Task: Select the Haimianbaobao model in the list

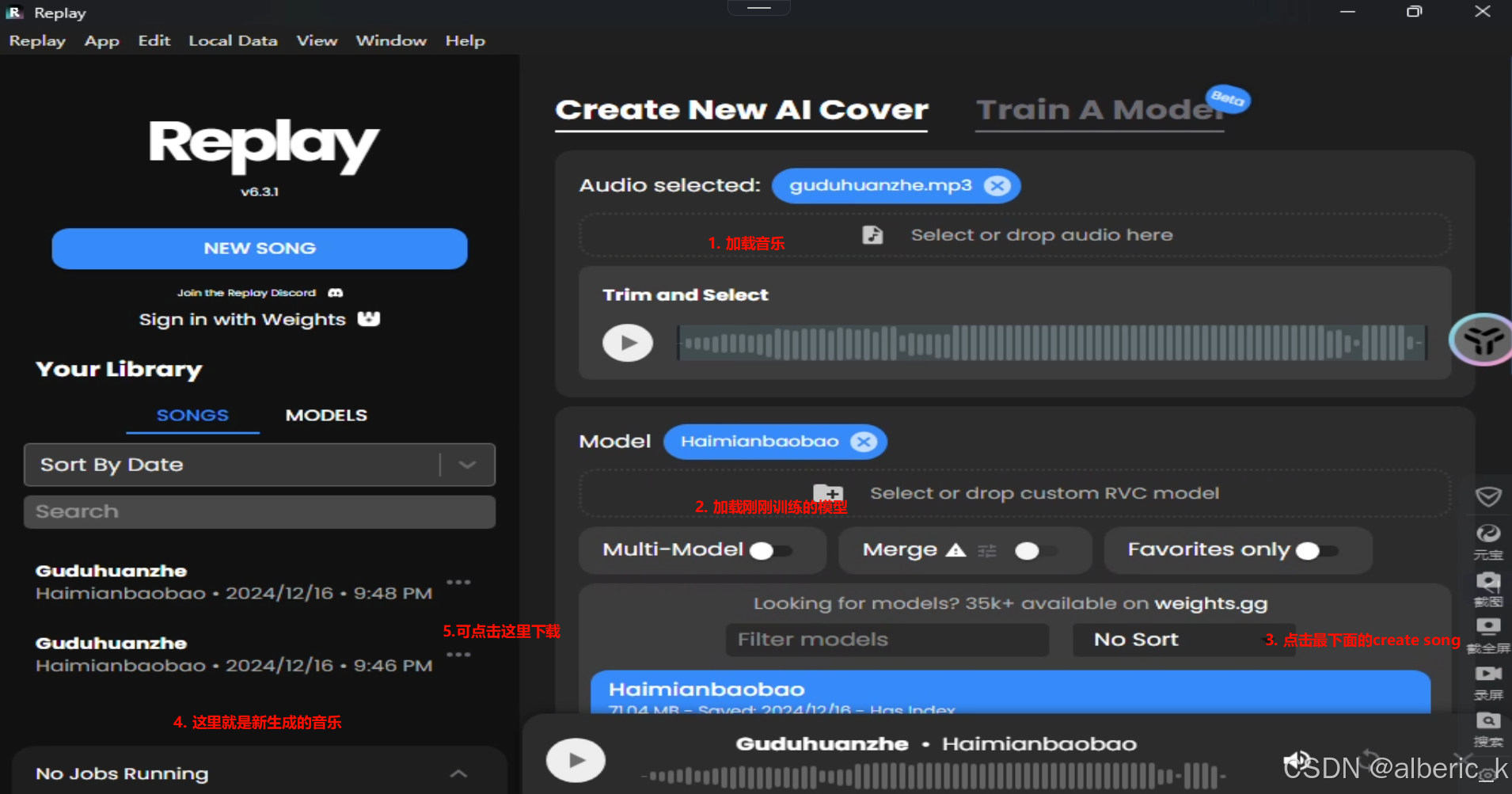Action: 1010,693
